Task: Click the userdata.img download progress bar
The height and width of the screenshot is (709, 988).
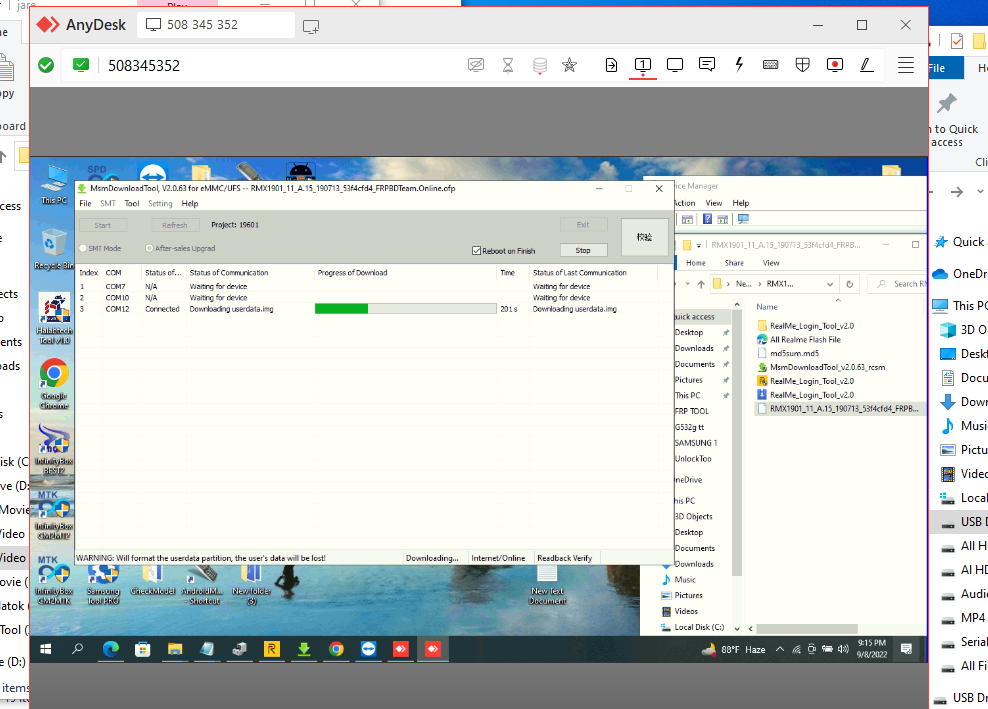Action: click(405, 309)
